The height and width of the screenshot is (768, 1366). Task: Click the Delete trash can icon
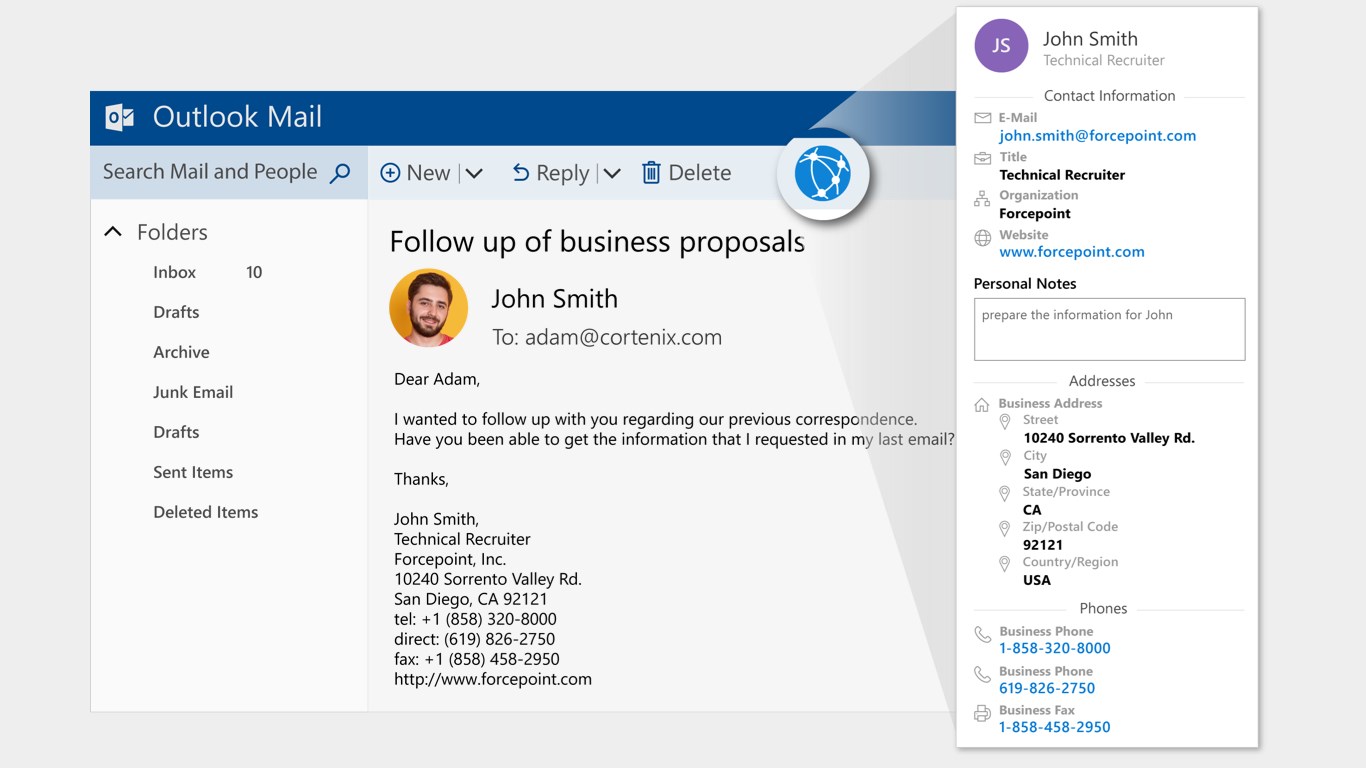point(651,173)
